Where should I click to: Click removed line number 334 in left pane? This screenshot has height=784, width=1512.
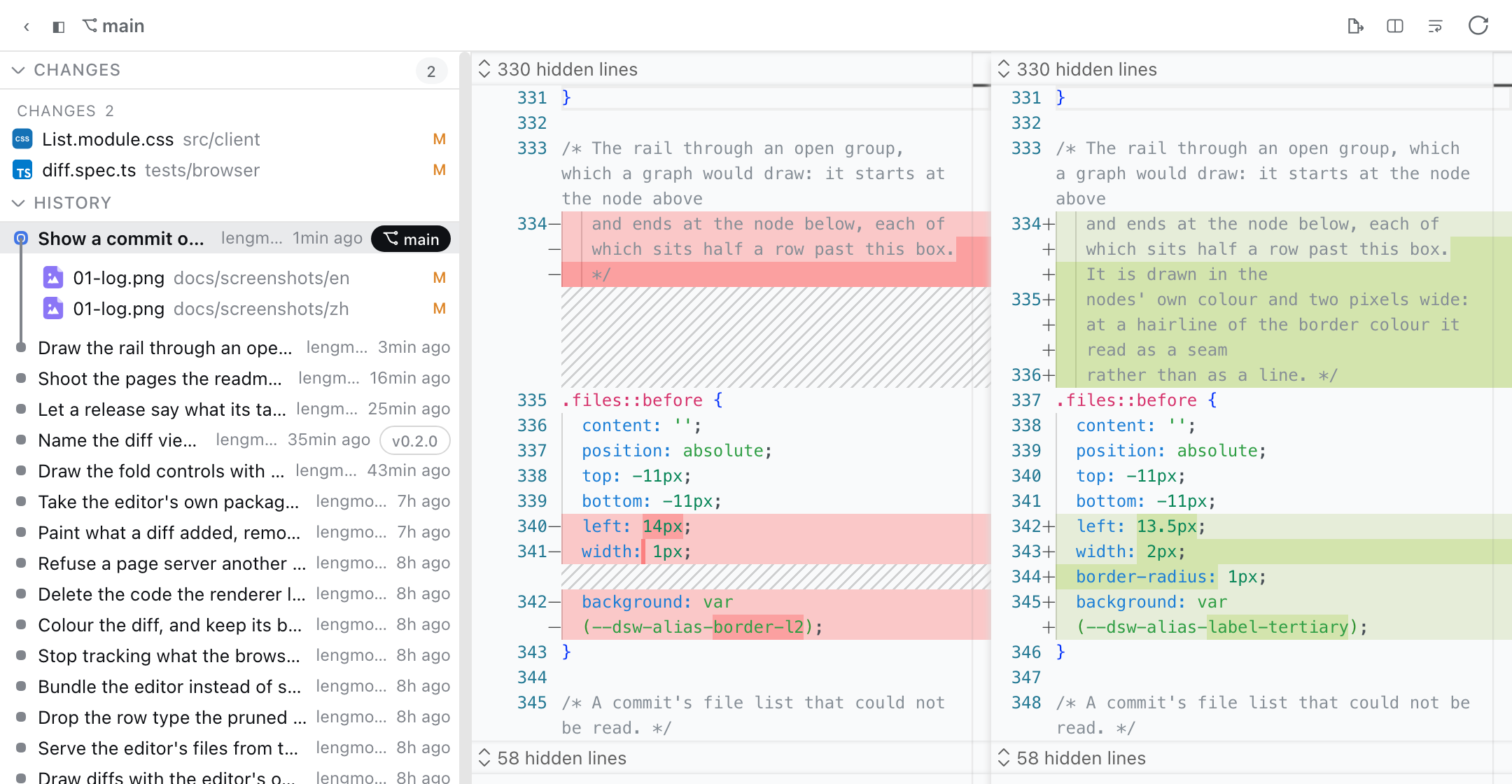tap(532, 224)
